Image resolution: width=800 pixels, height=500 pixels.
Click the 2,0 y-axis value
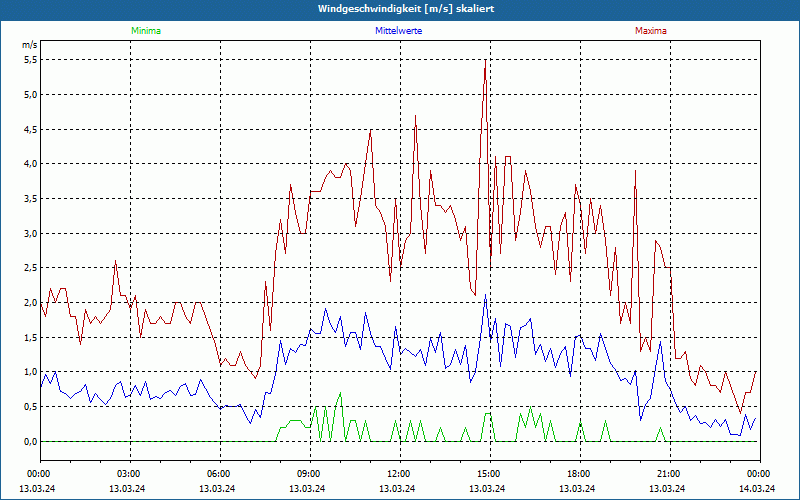click(x=31, y=303)
